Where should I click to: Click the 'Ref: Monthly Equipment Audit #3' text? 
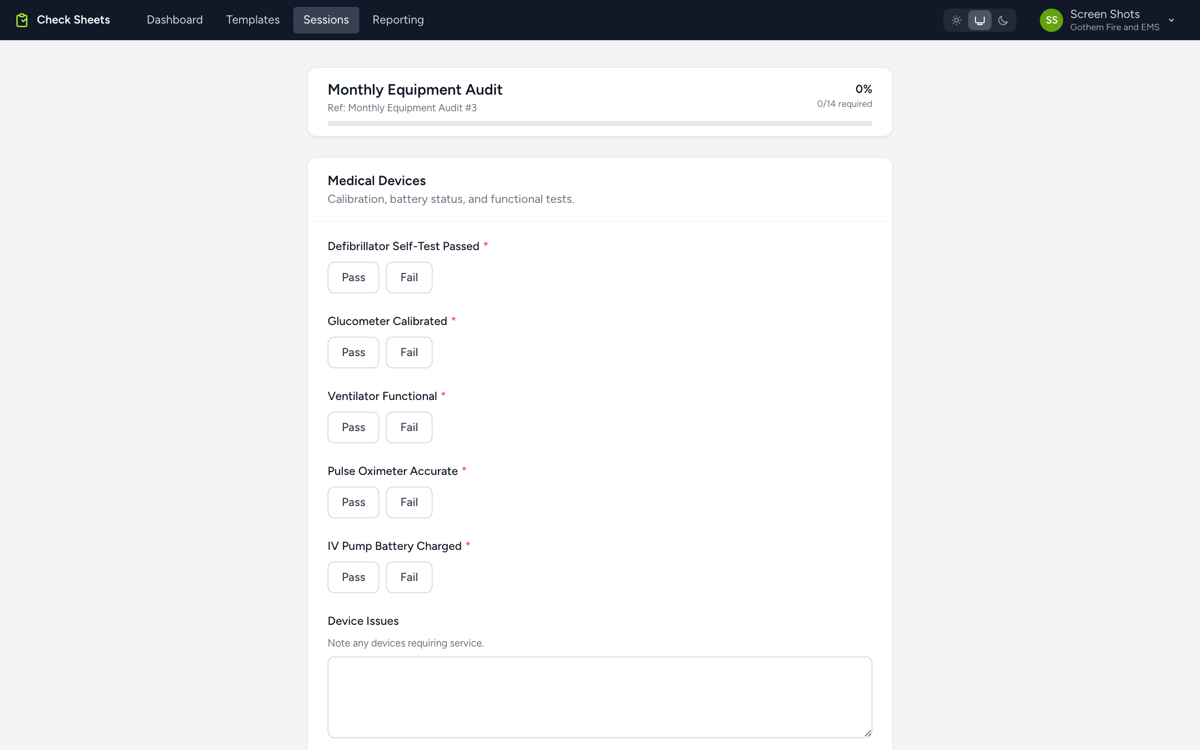(402, 108)
